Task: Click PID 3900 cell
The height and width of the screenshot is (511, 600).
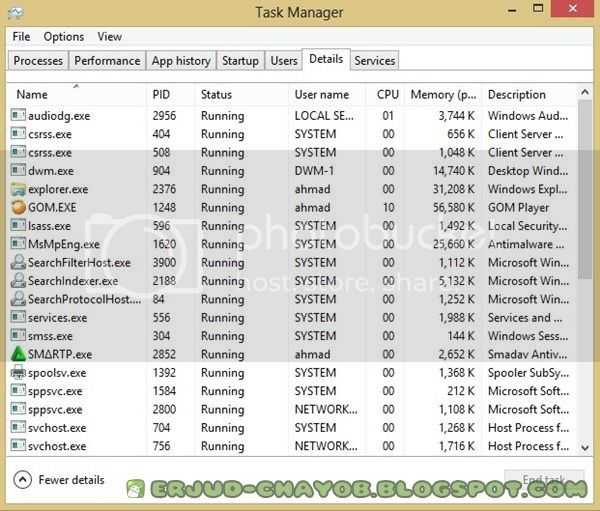Action: [x=164, y=263]
